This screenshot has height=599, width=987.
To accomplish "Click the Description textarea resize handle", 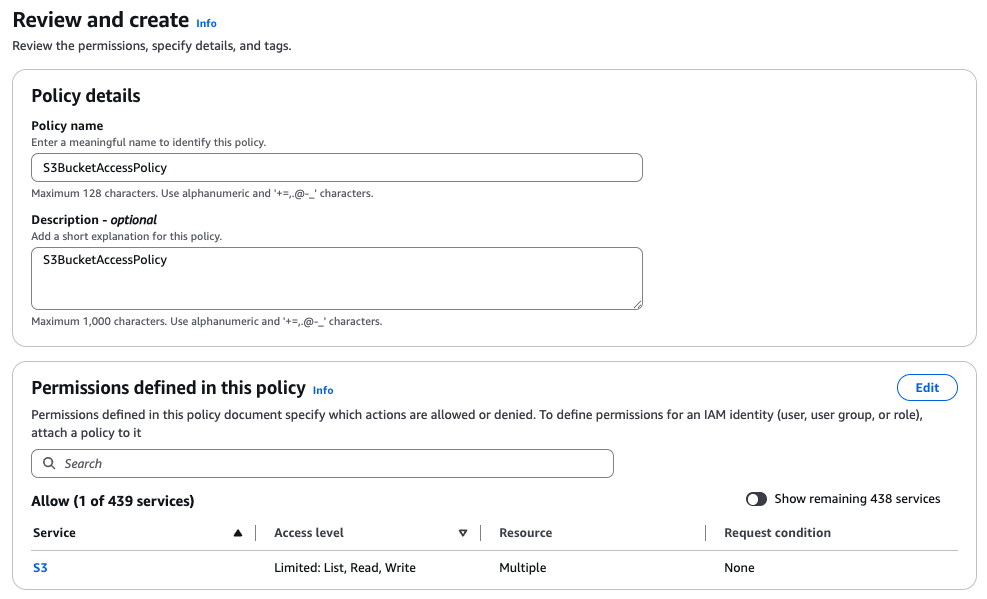I will (637, 304).
